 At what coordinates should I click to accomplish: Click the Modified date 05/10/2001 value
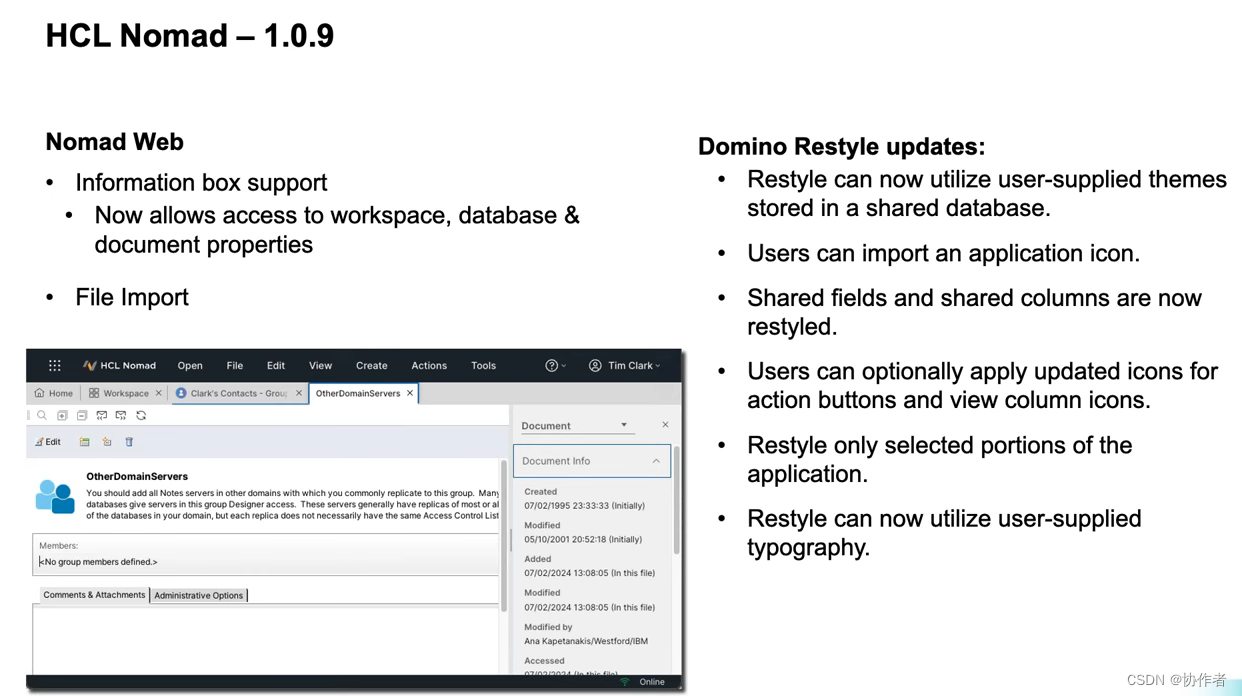[x=583, y=539]
